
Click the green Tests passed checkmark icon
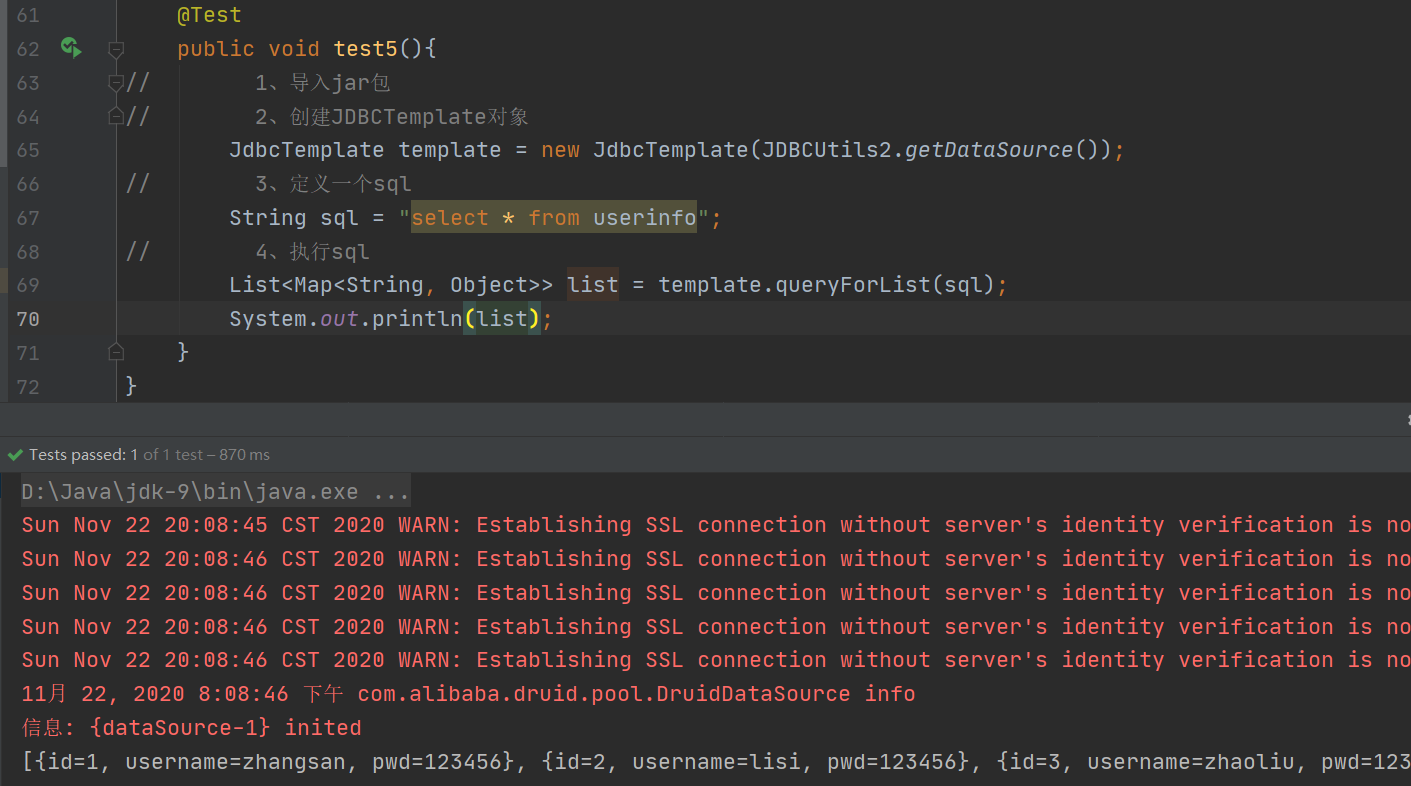(x=14, y=454)
